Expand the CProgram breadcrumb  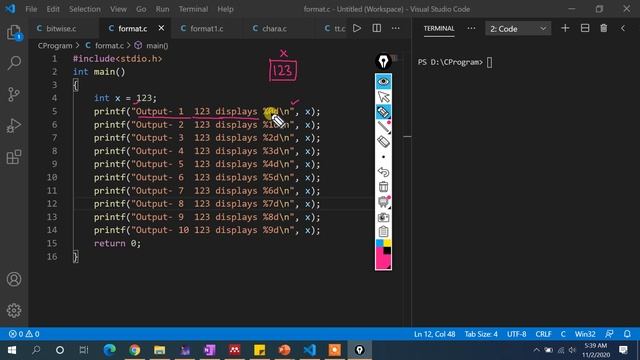point(55,45)
